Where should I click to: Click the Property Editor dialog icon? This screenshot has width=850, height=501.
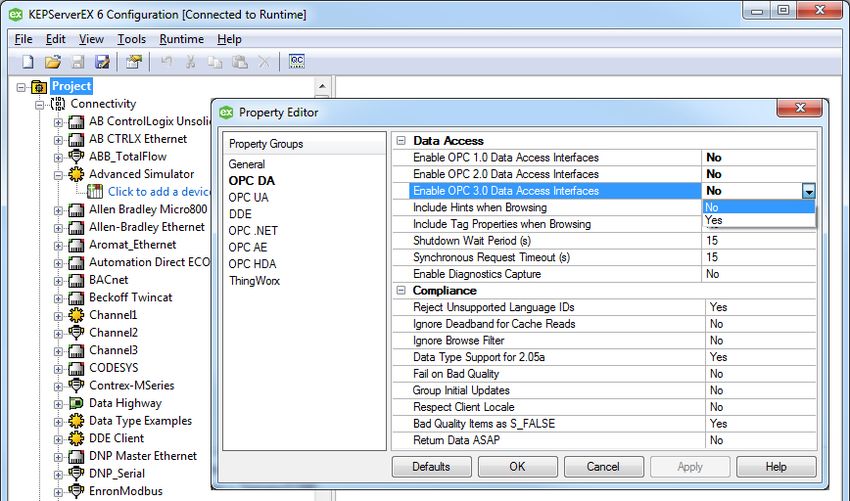click(226, 112)
